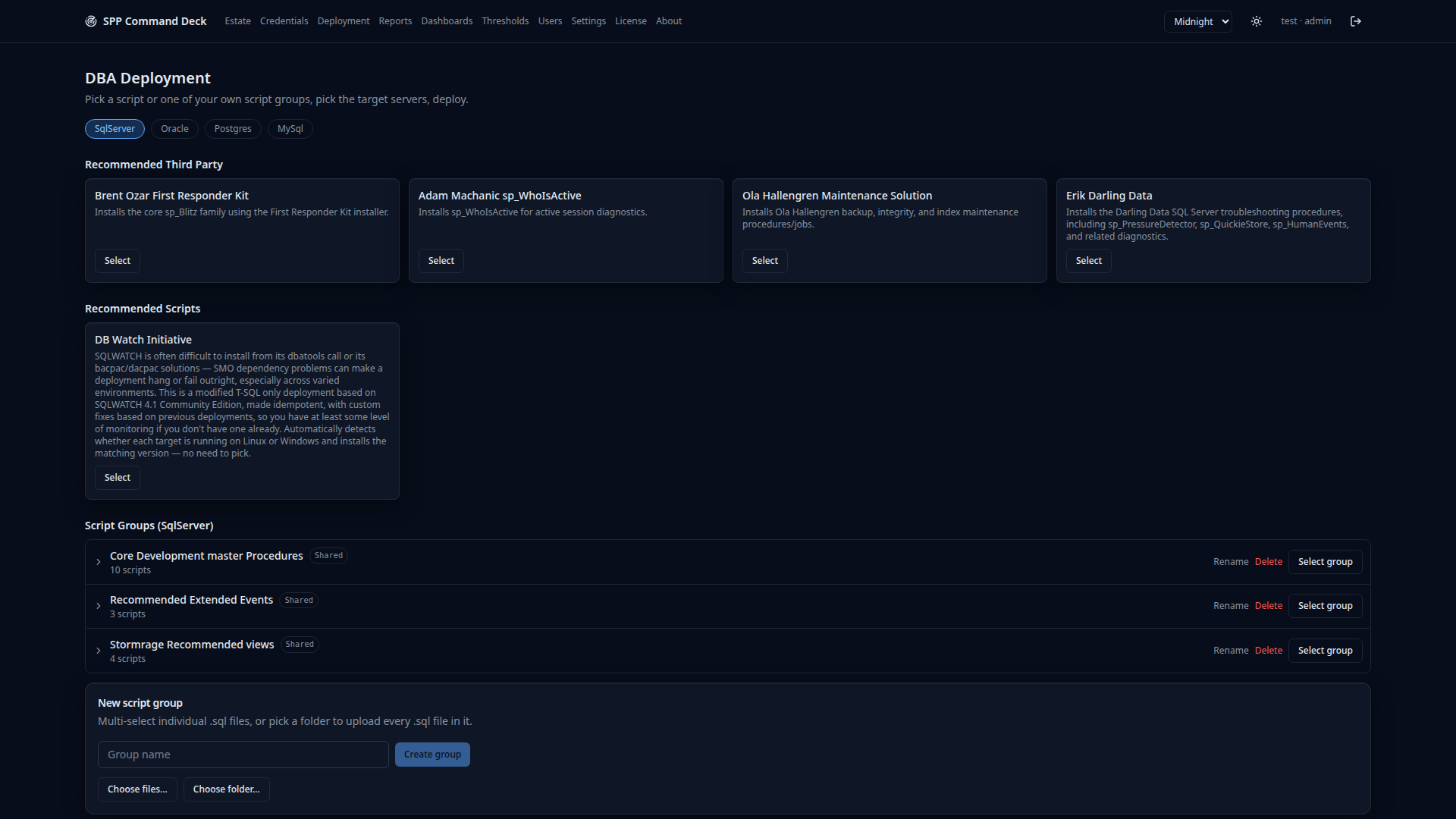Click Shared badge on Recommended Extended Events
Image resolution: width=1456 pixels, height=819 pixels.
click(x=299, y=600)
